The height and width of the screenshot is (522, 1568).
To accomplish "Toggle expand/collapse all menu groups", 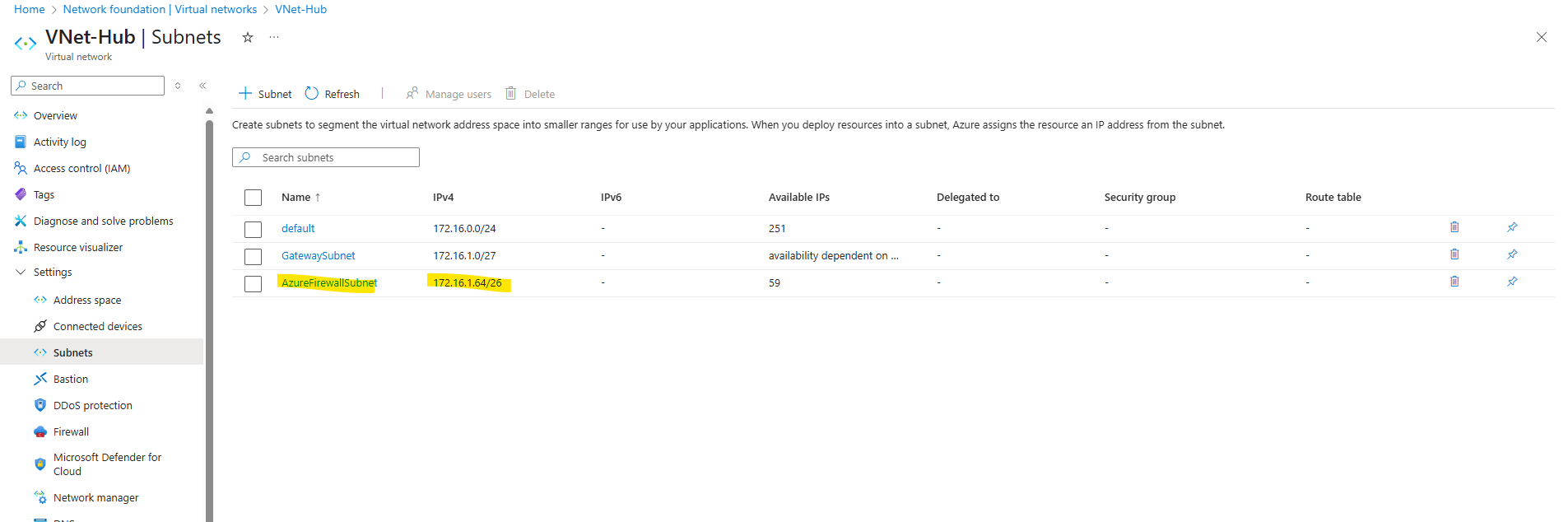I will click(178, 86).
